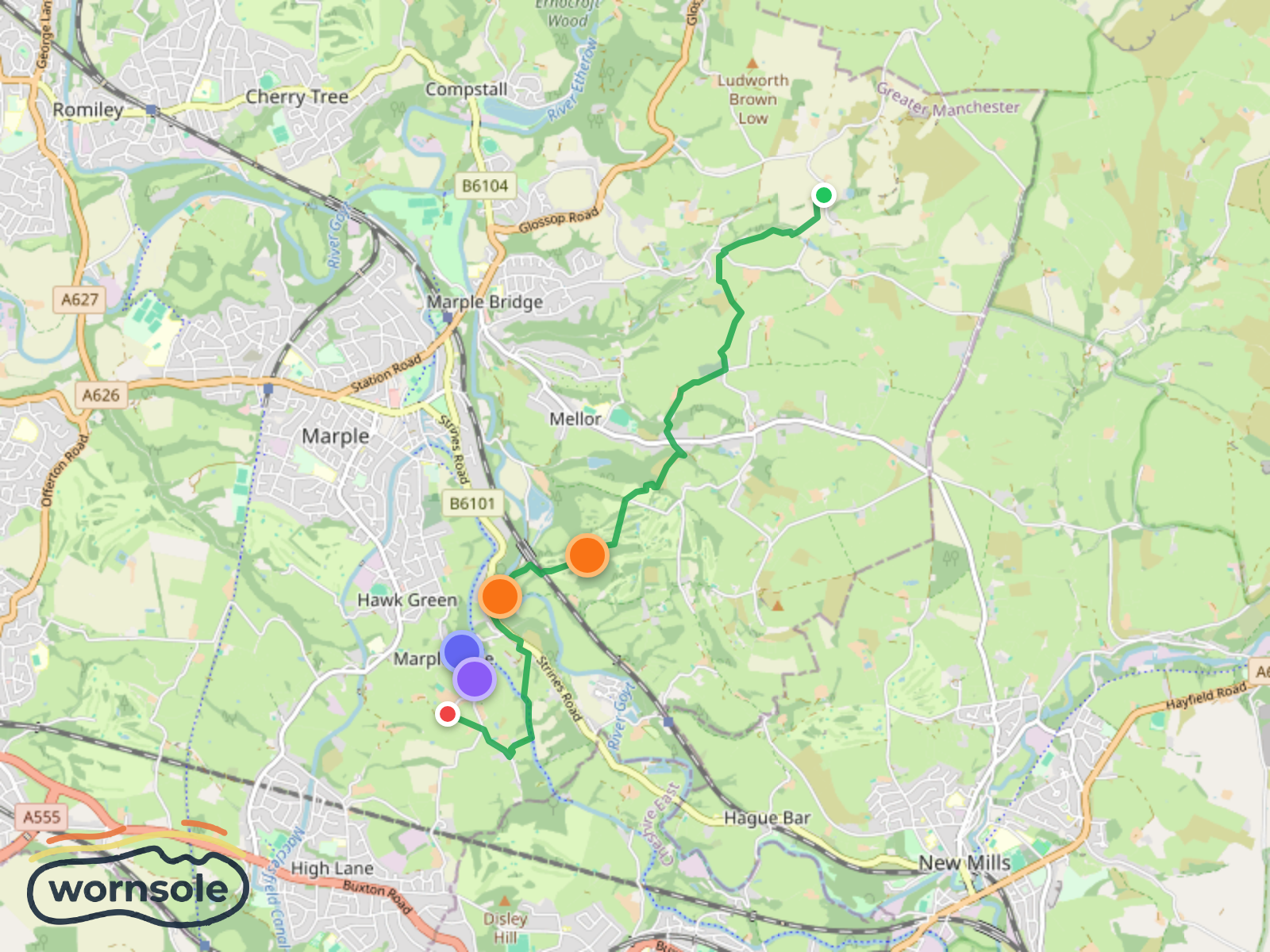Click the B6101 road shield
The height and width of the screenshot is (952, 1270).
coord(472,504)
